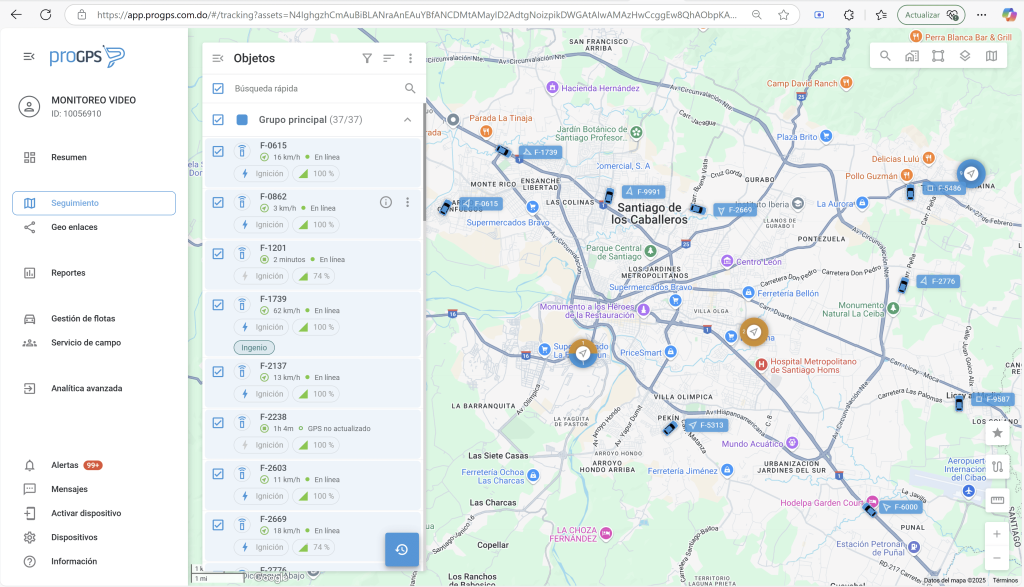Toggle the Grupo principal checkbox

[x=218, y=119]
